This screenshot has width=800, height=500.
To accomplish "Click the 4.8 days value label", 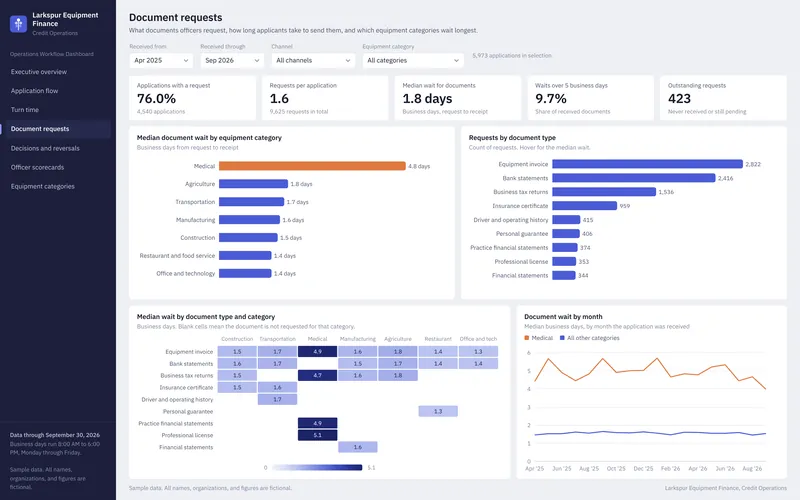I will coord(419,166).
